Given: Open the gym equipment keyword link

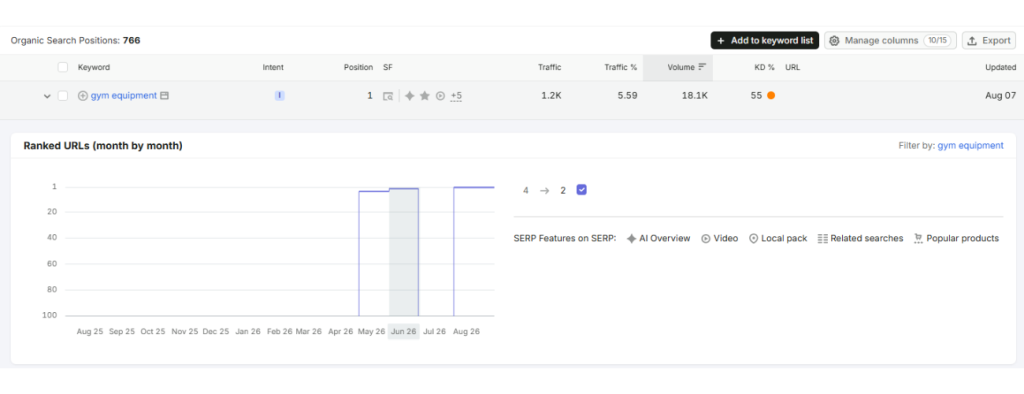Looking at the screenshot, I should click(123, 95).
